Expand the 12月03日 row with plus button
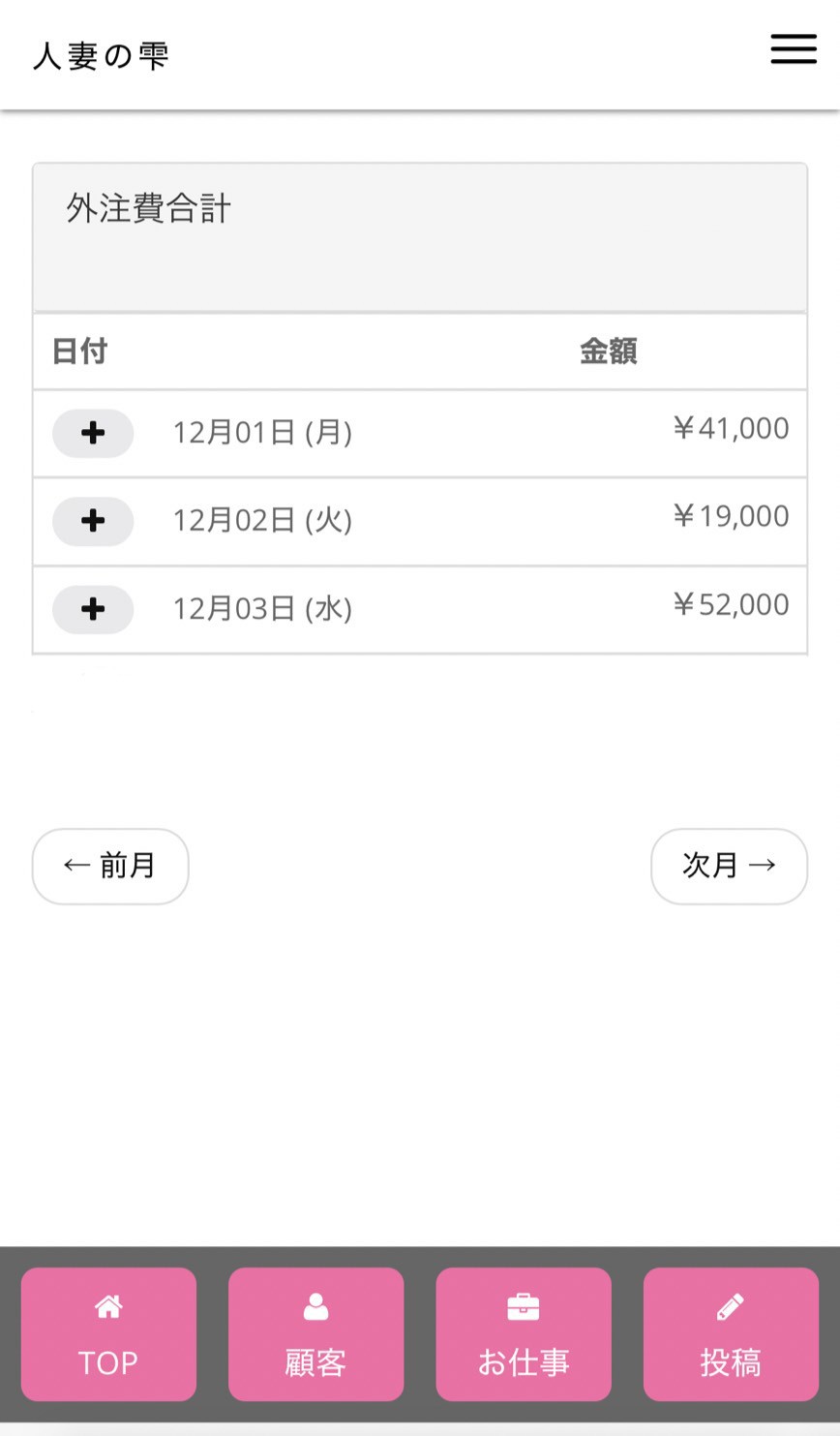 (93, 609)
